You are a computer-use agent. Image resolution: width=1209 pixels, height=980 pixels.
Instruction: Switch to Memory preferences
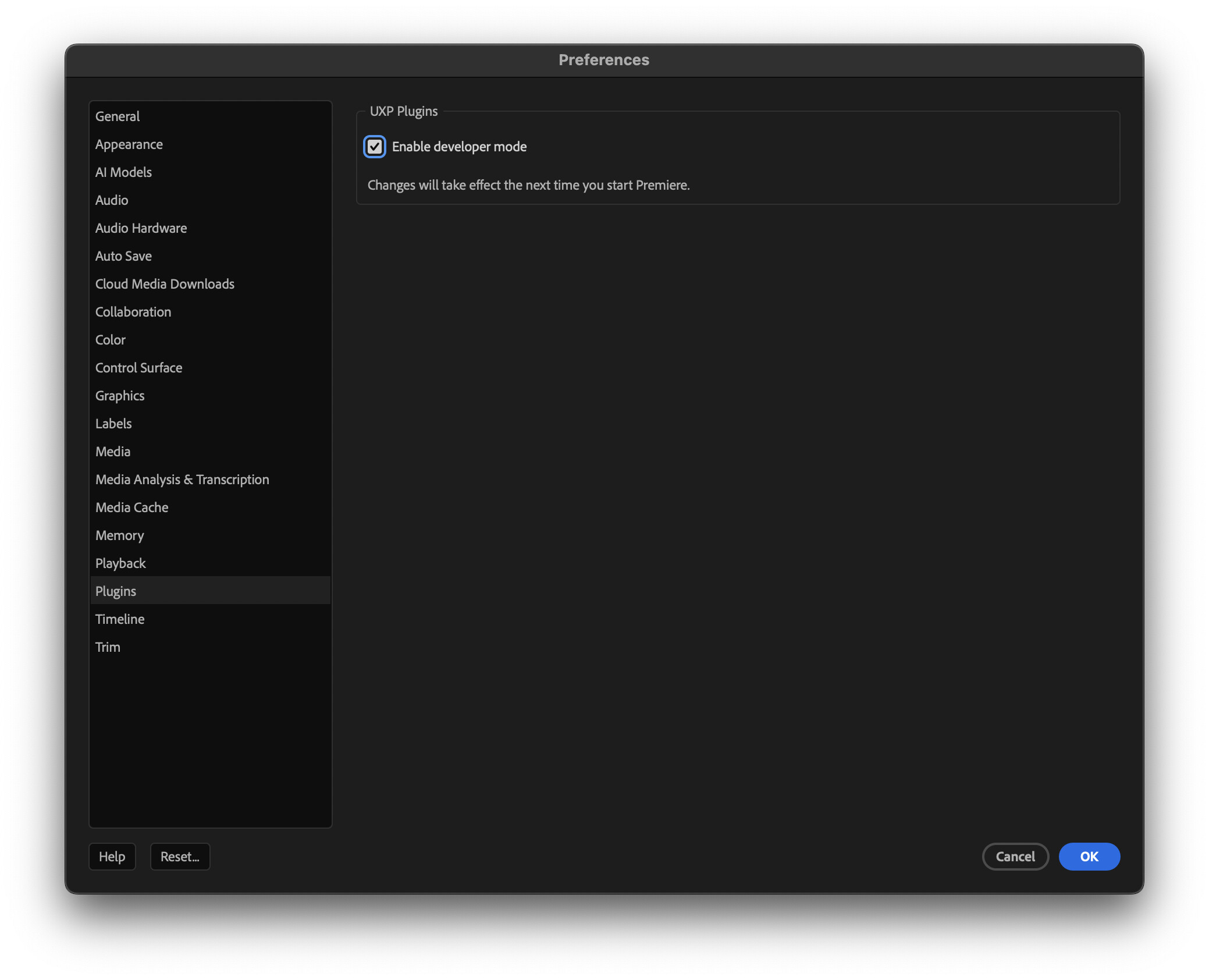(x=119, y=535)
